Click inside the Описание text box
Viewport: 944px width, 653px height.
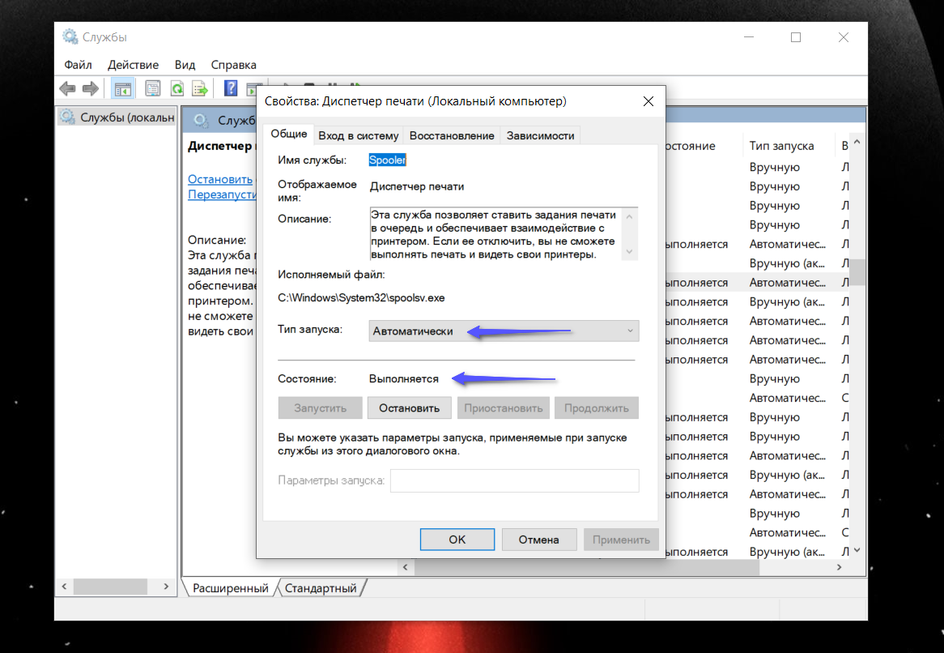pyautogui.click(x=495, y=234)
